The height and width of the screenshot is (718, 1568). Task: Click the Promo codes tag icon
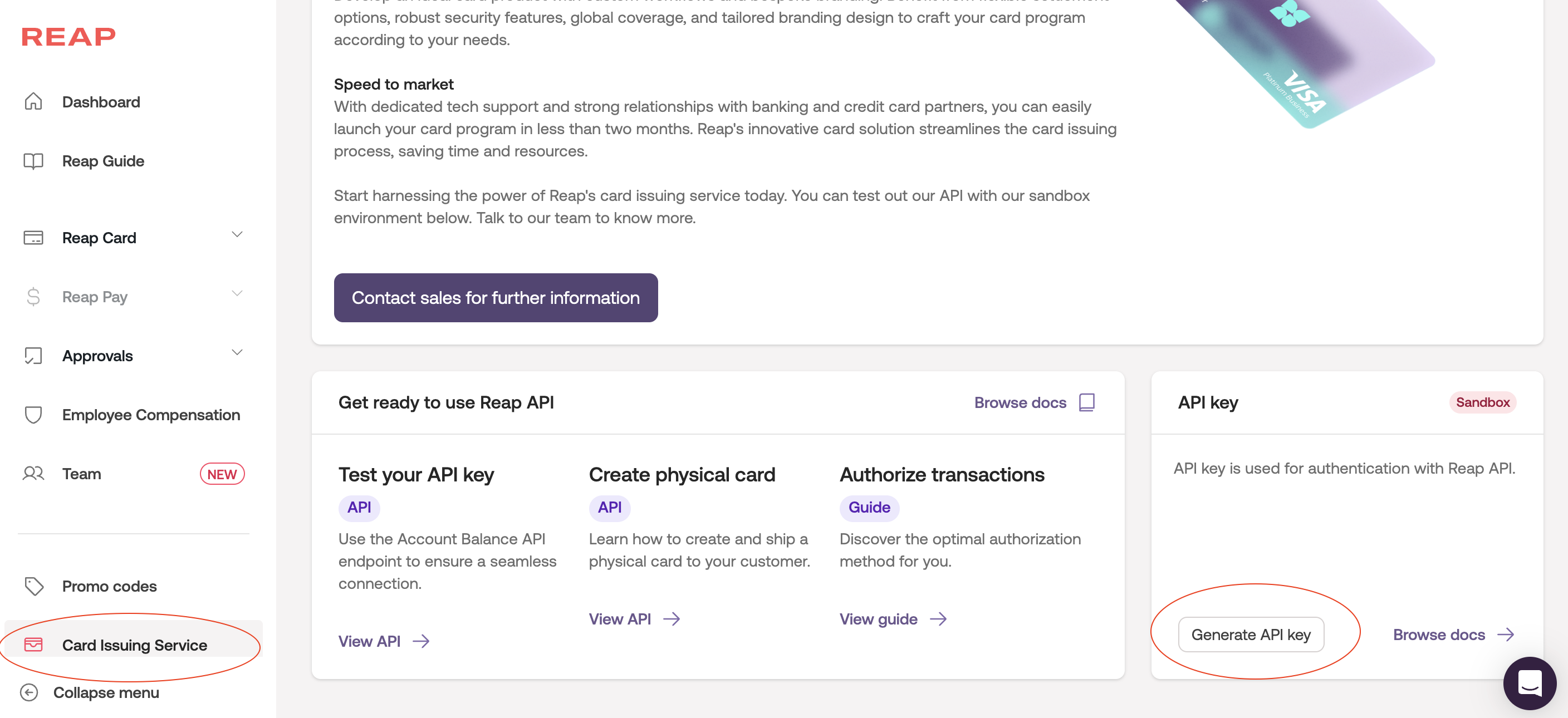tap(33, 586)
